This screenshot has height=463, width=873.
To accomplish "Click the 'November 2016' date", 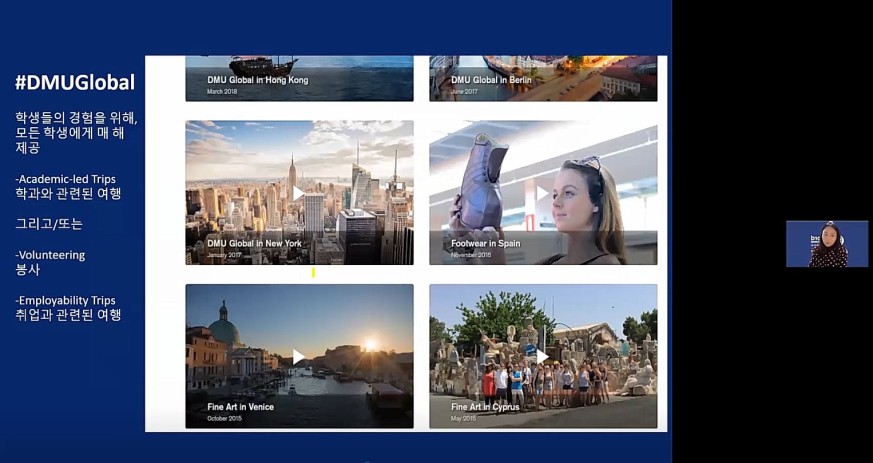I will 471,255.
